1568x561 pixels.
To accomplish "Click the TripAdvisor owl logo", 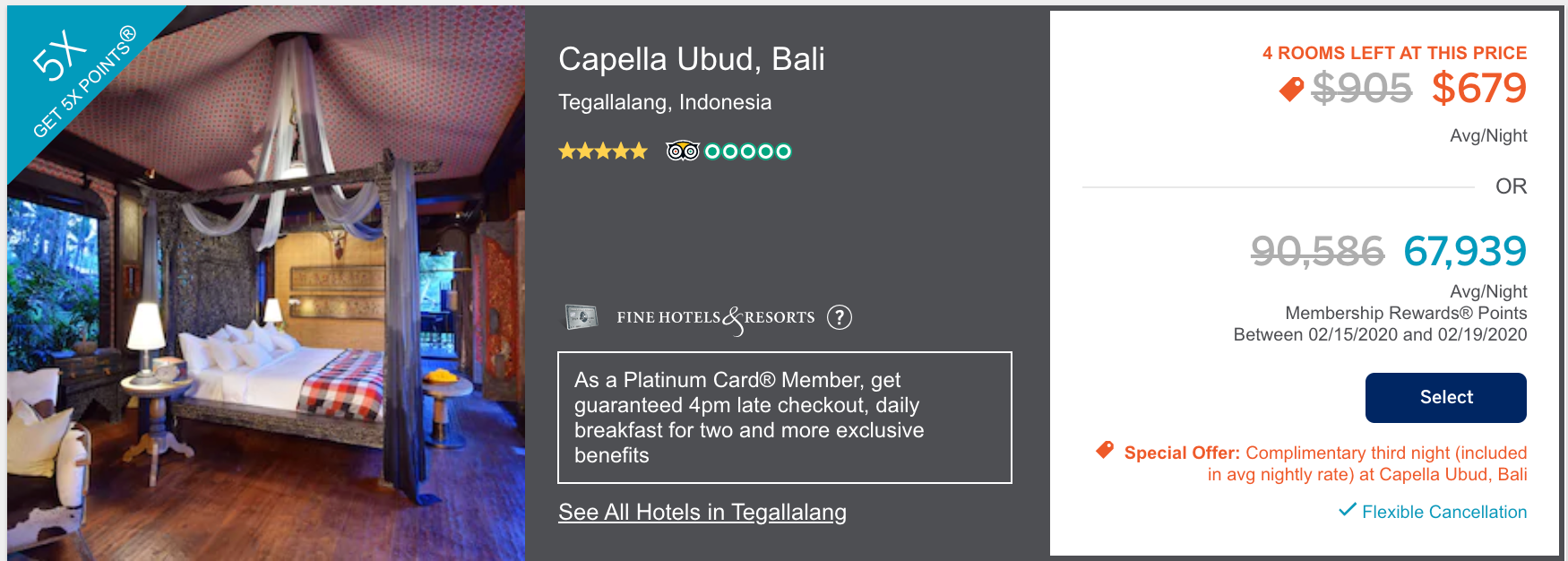I will [x=682, y=151].
